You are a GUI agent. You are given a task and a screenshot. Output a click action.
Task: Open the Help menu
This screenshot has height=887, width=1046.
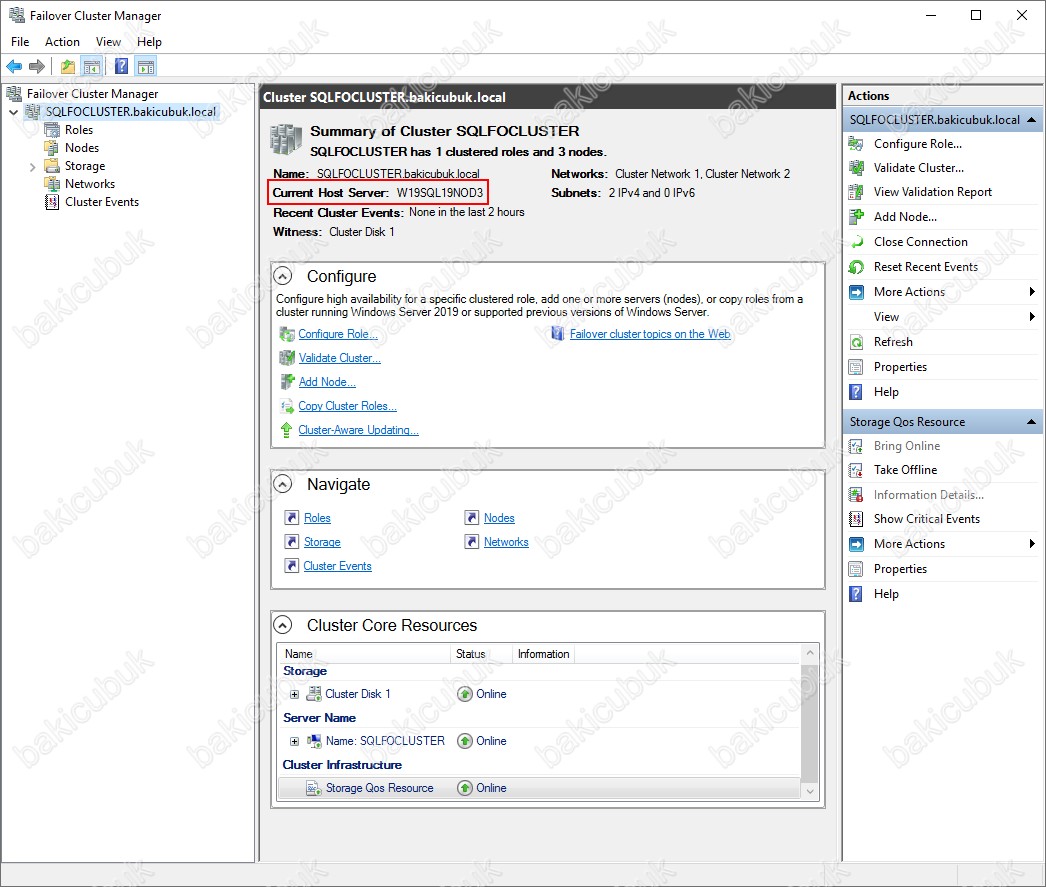tap(149, 41)
